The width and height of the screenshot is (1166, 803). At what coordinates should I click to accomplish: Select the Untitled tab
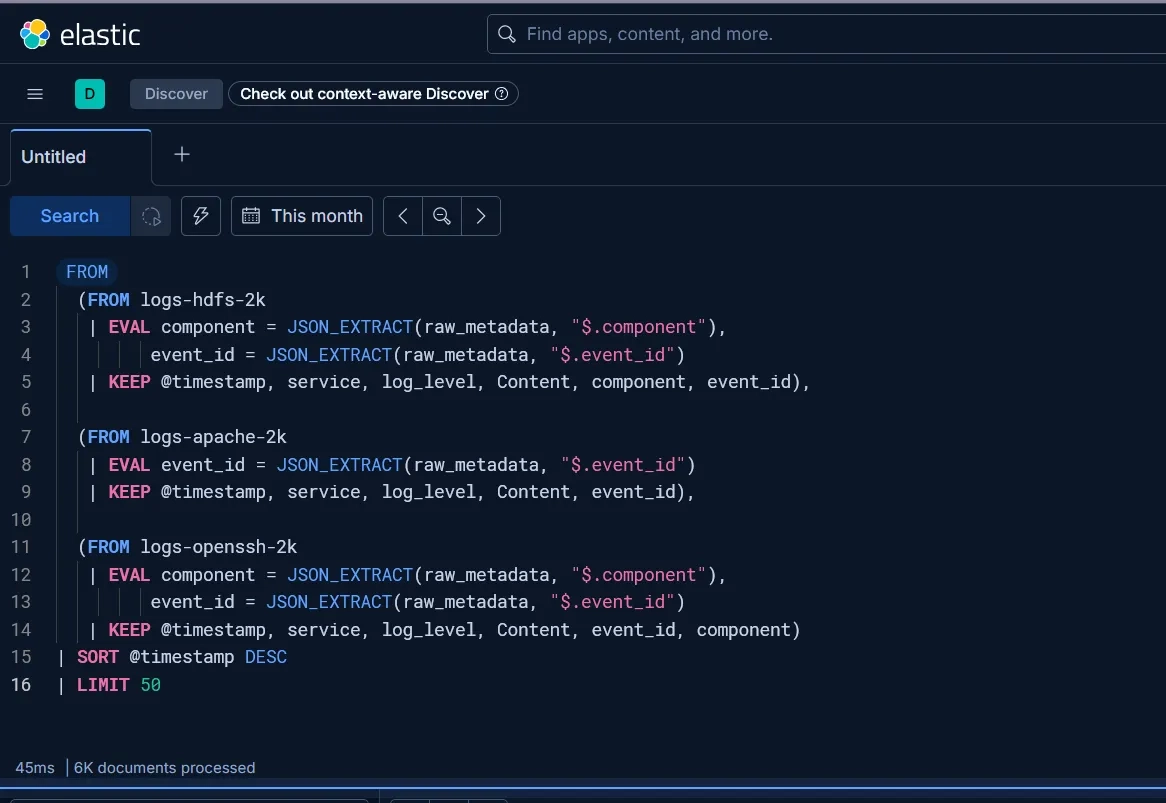pyautogui.click(x=80, y=157)
